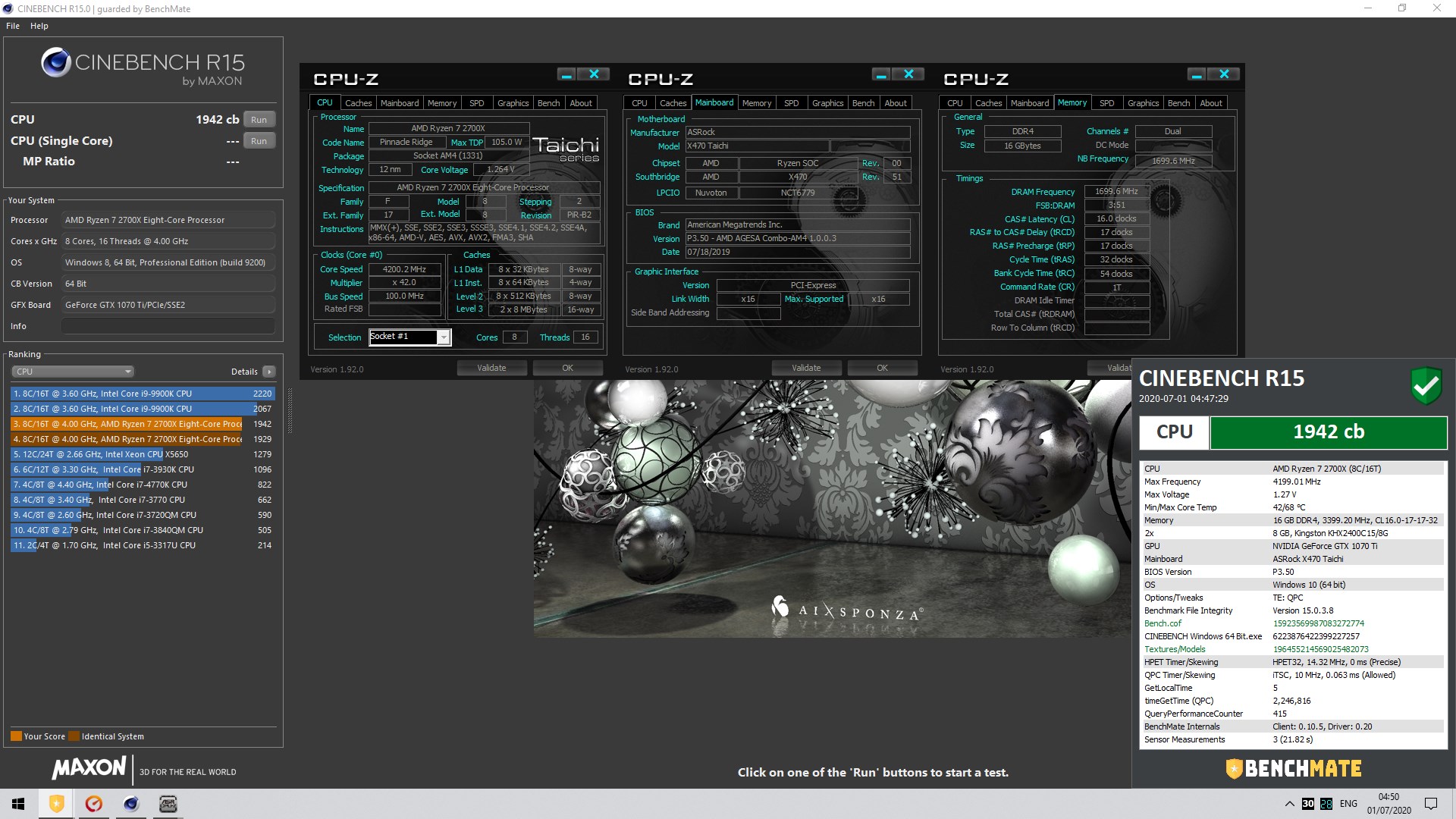Close the first CPU-Z window
Screen dimensions: 1456x819
(594, 74)
